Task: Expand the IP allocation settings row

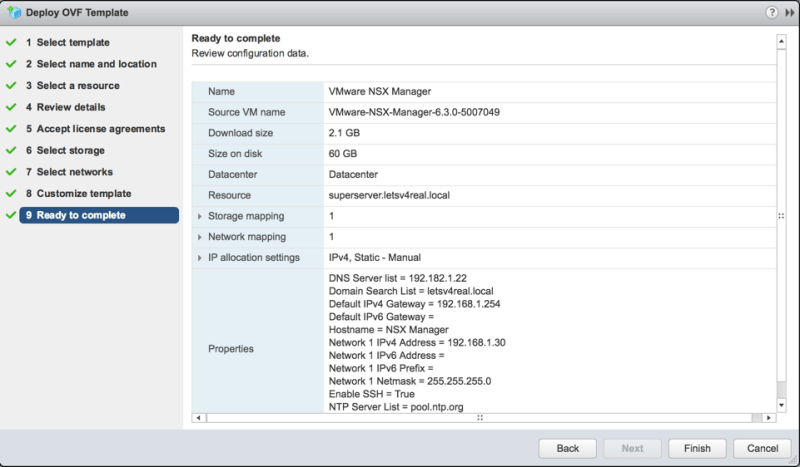Action: (x=200, y=259)
